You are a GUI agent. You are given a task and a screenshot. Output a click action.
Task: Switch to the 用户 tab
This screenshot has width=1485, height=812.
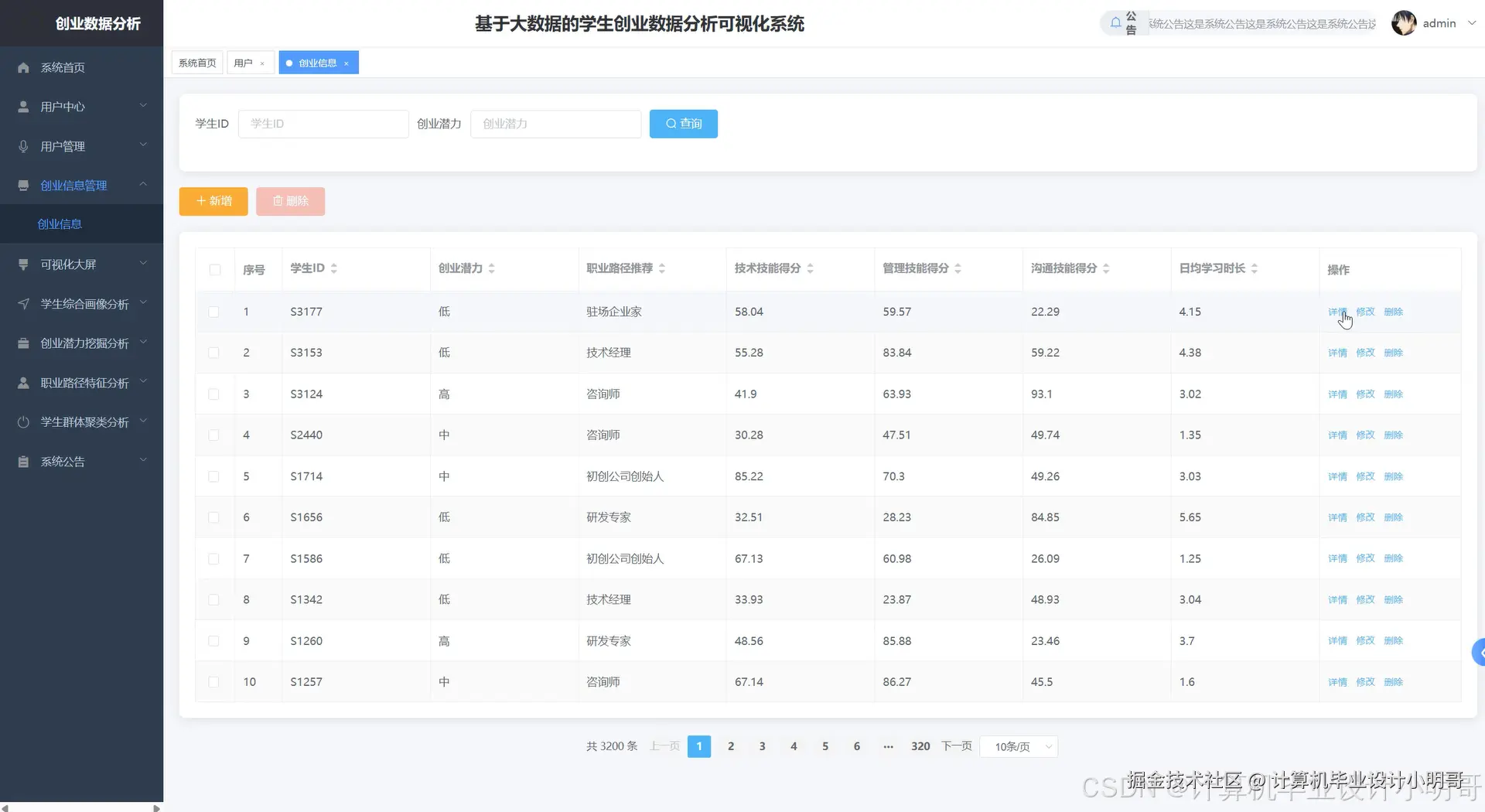[244, 63]
